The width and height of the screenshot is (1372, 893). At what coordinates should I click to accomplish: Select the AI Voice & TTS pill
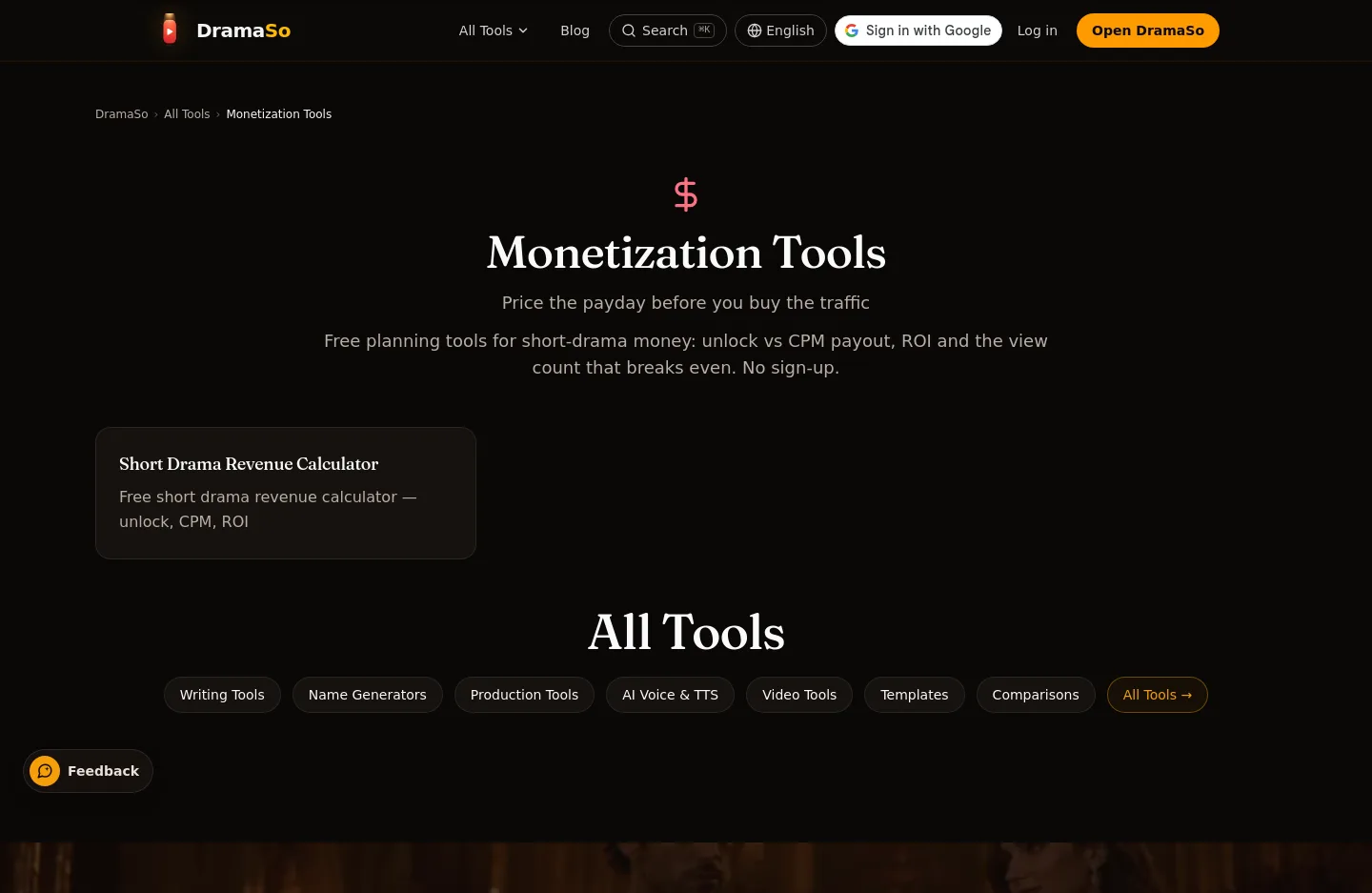671,695
